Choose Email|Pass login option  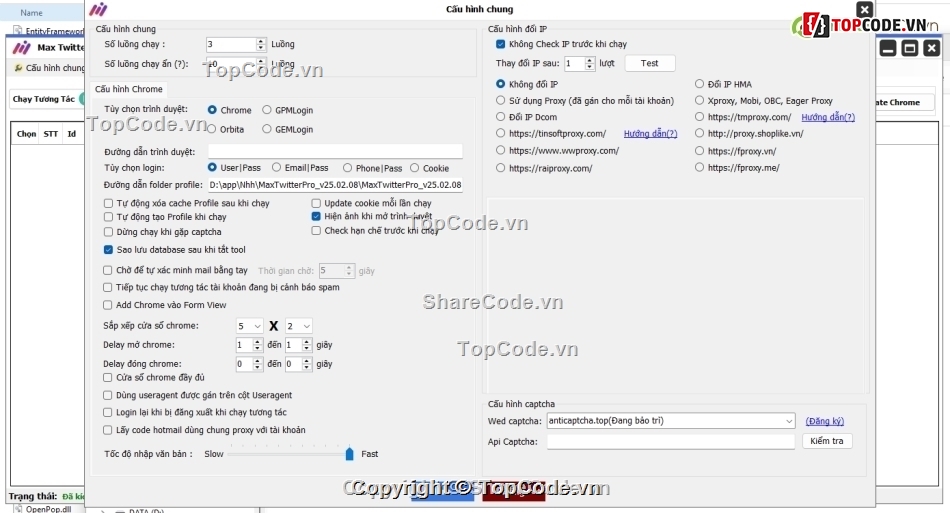pyautogui.click(x=276, y=167)
